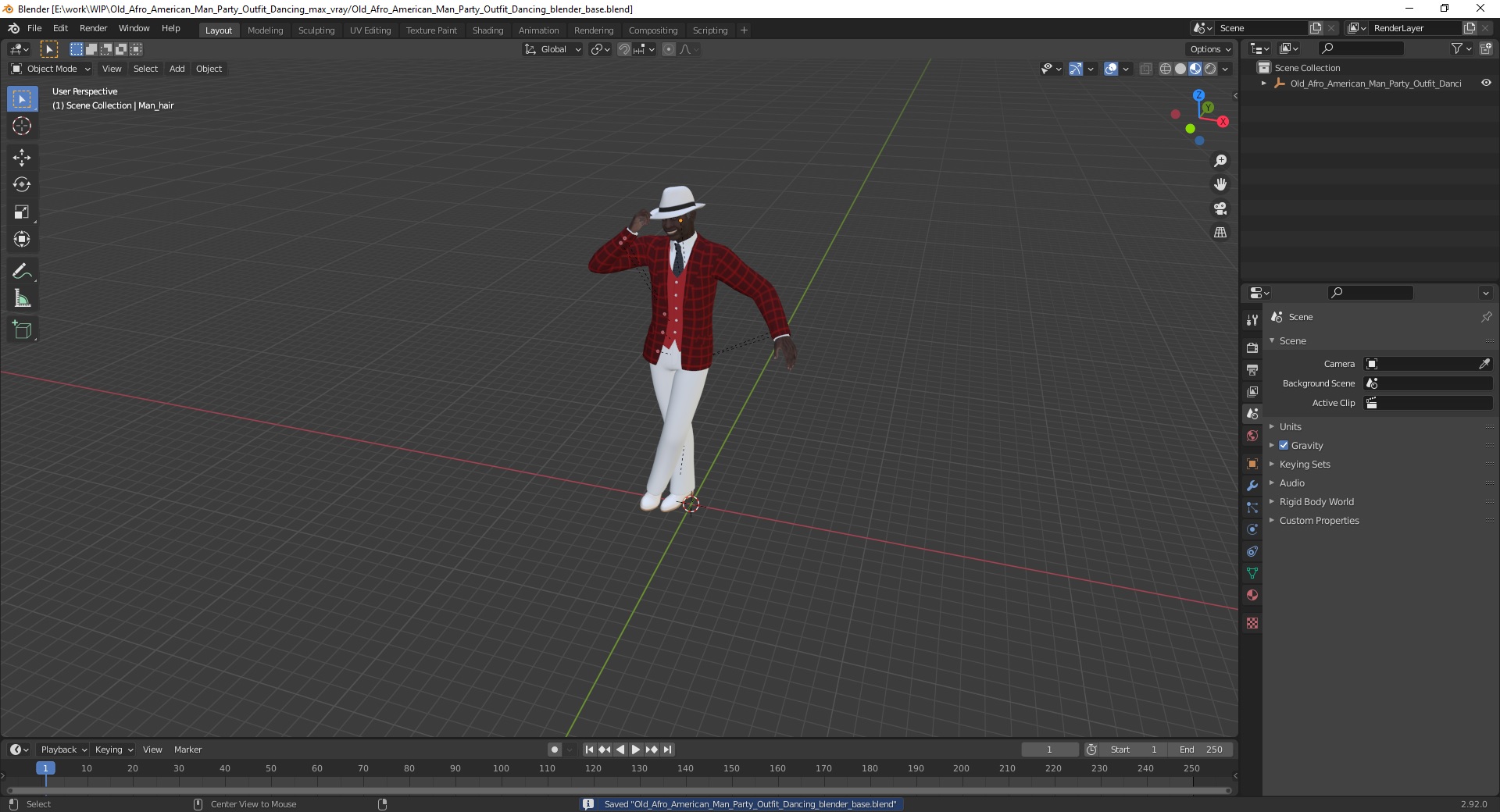
Task: Switch to Material Preview shading
Action: click(x=1195, y=69)
